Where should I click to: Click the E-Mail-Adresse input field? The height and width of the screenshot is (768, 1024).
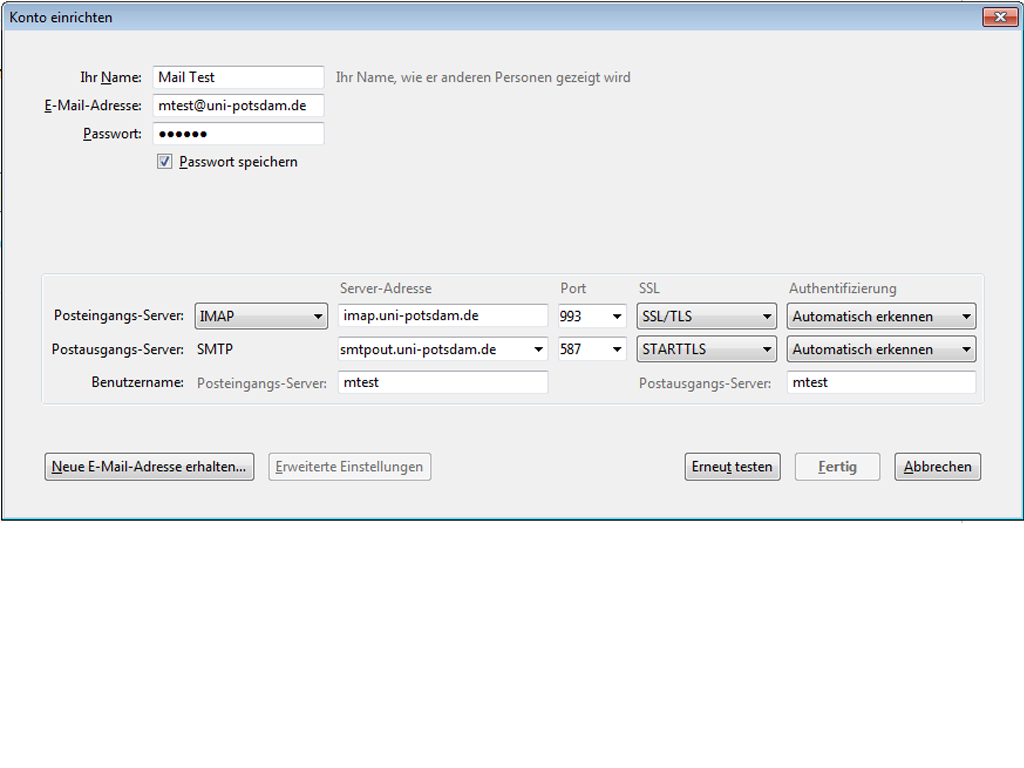238,106
